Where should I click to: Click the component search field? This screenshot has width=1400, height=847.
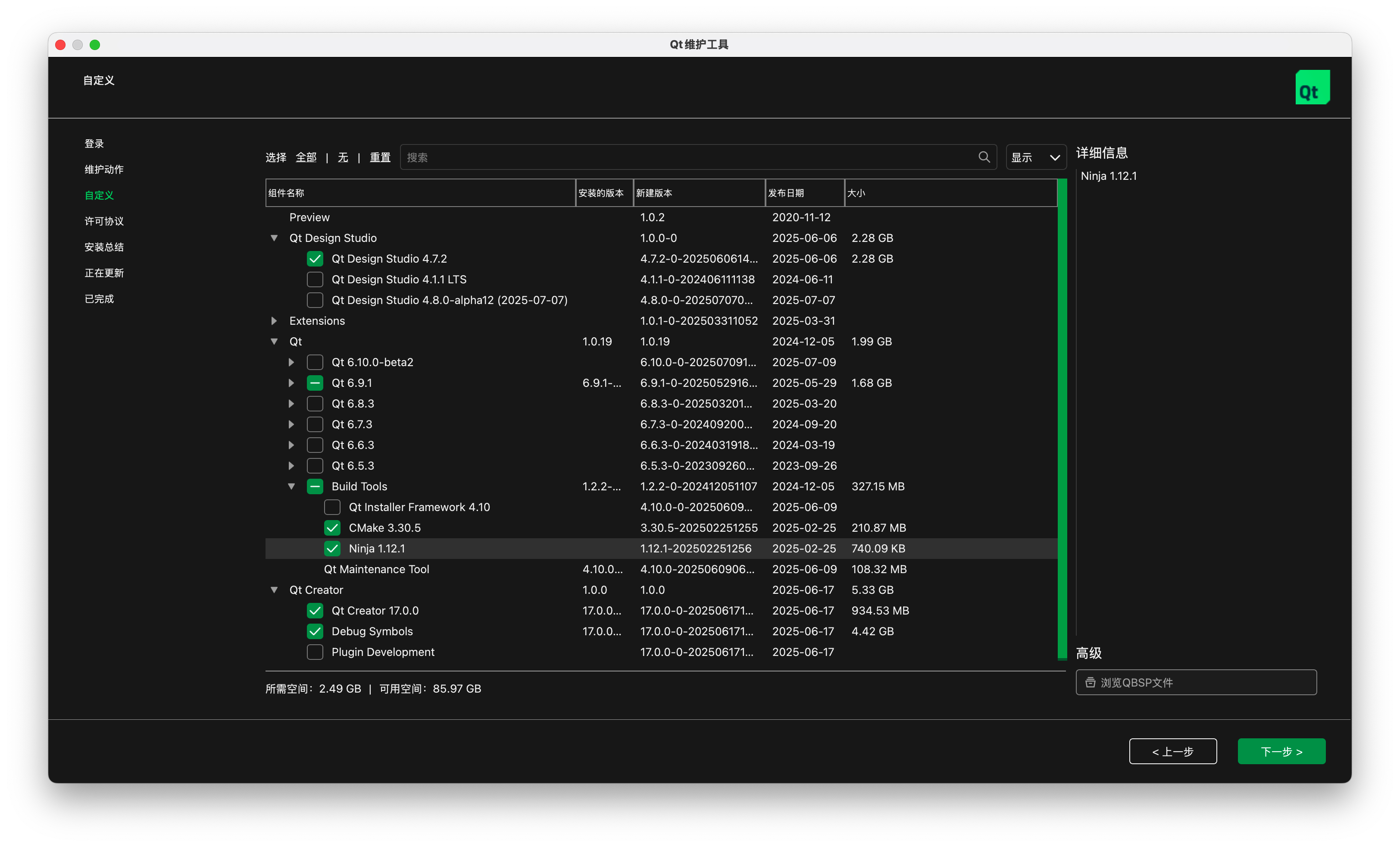click(698, 157)
